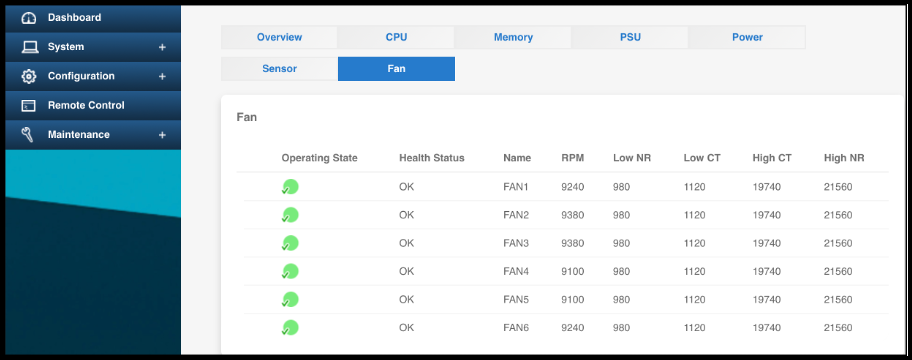Select the FAN3 name cell
Screen dimensions: 912x360
pos(516,243)
